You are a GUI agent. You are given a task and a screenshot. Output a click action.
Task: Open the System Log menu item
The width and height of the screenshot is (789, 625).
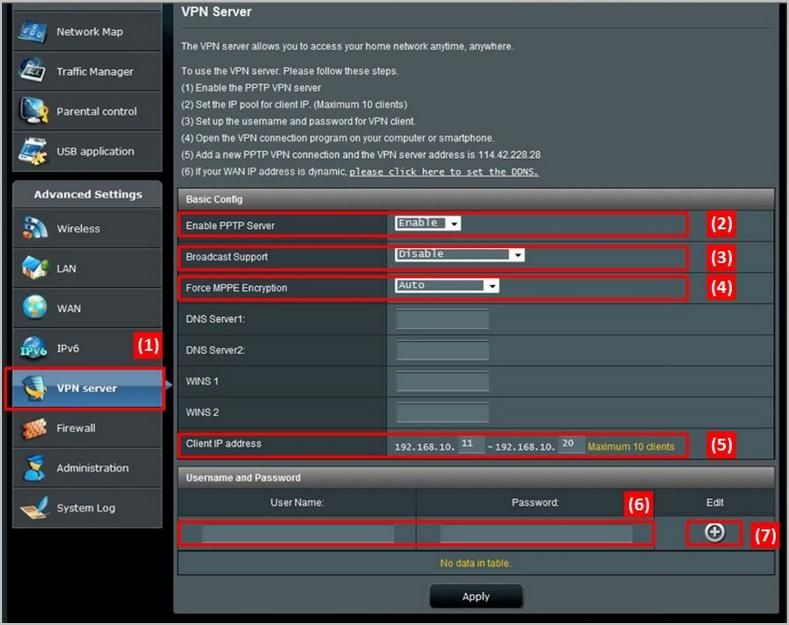pos(85,508)
